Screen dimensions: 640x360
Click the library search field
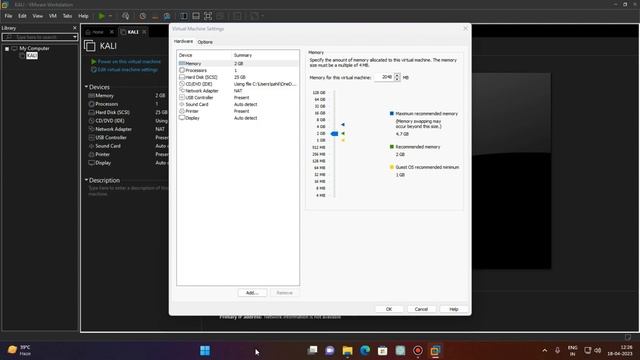[37, 37]
